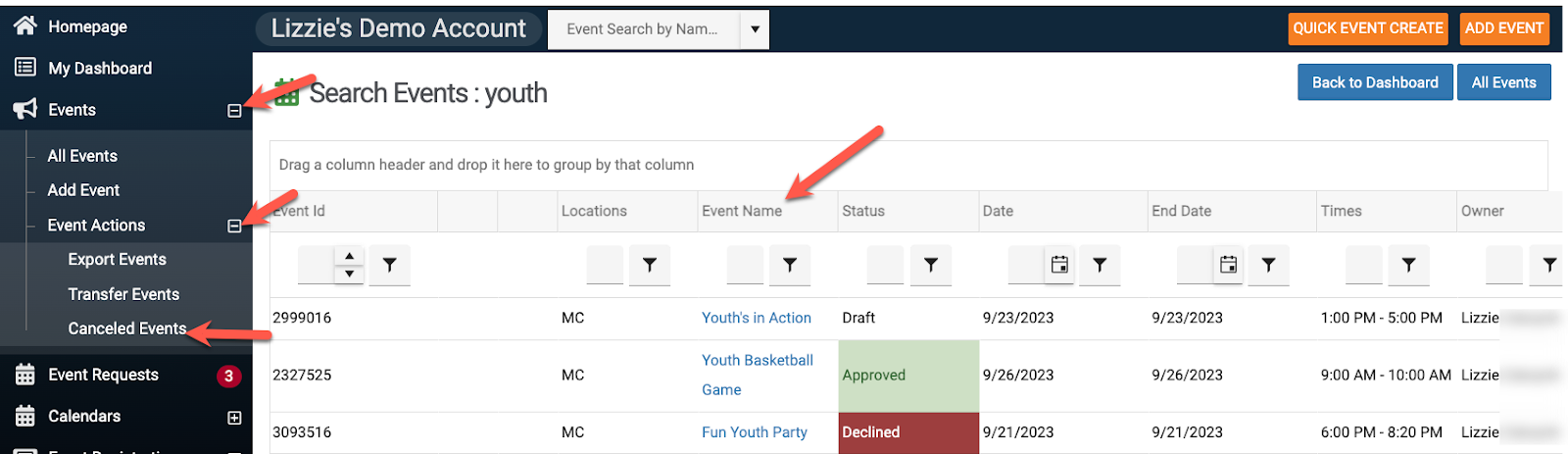Increment the Event Id filter value
This screenshot has width=1568, height=454.
[350, 256]
